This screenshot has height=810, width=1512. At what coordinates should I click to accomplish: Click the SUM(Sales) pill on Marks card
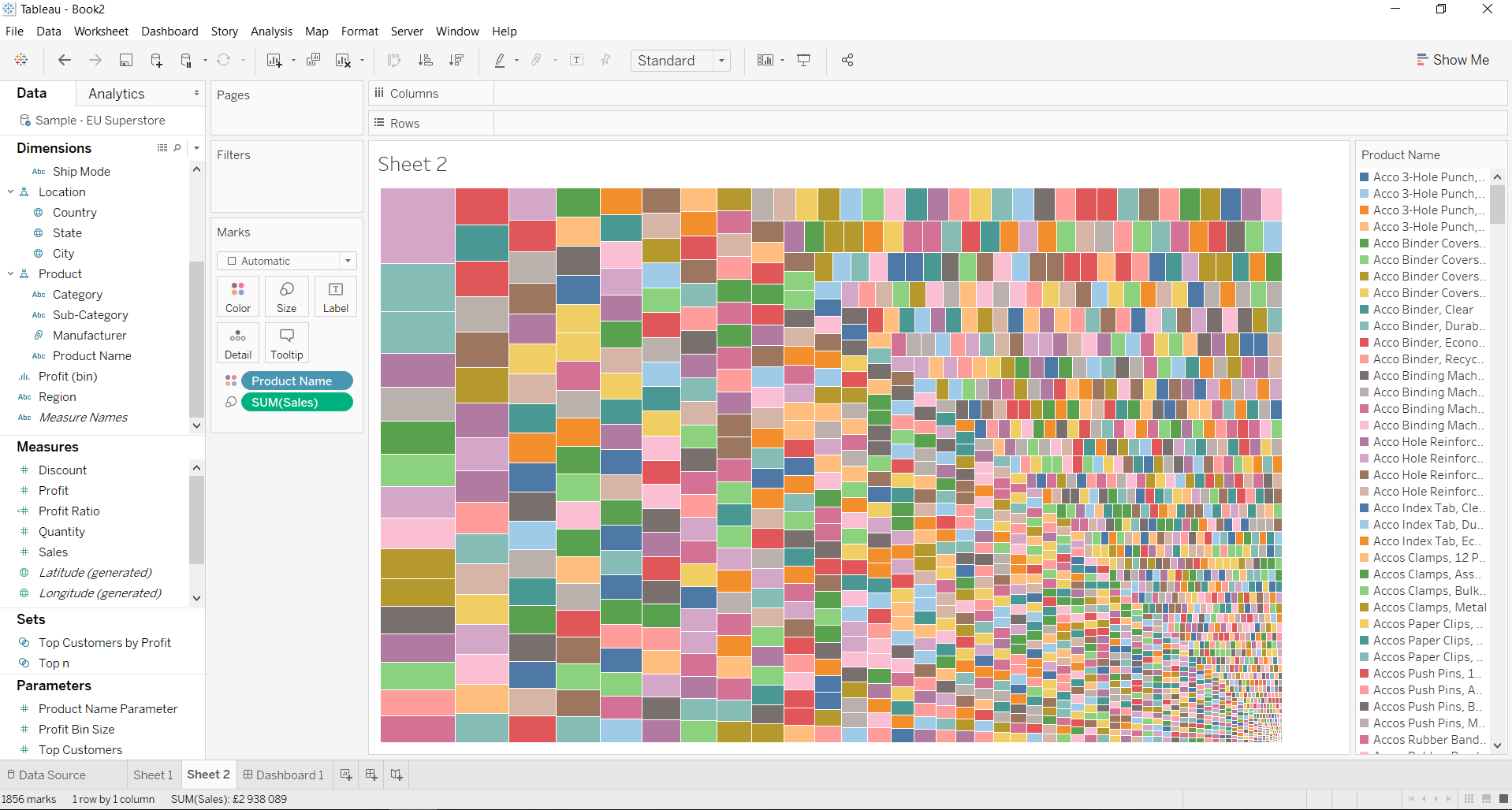point(296,402)
